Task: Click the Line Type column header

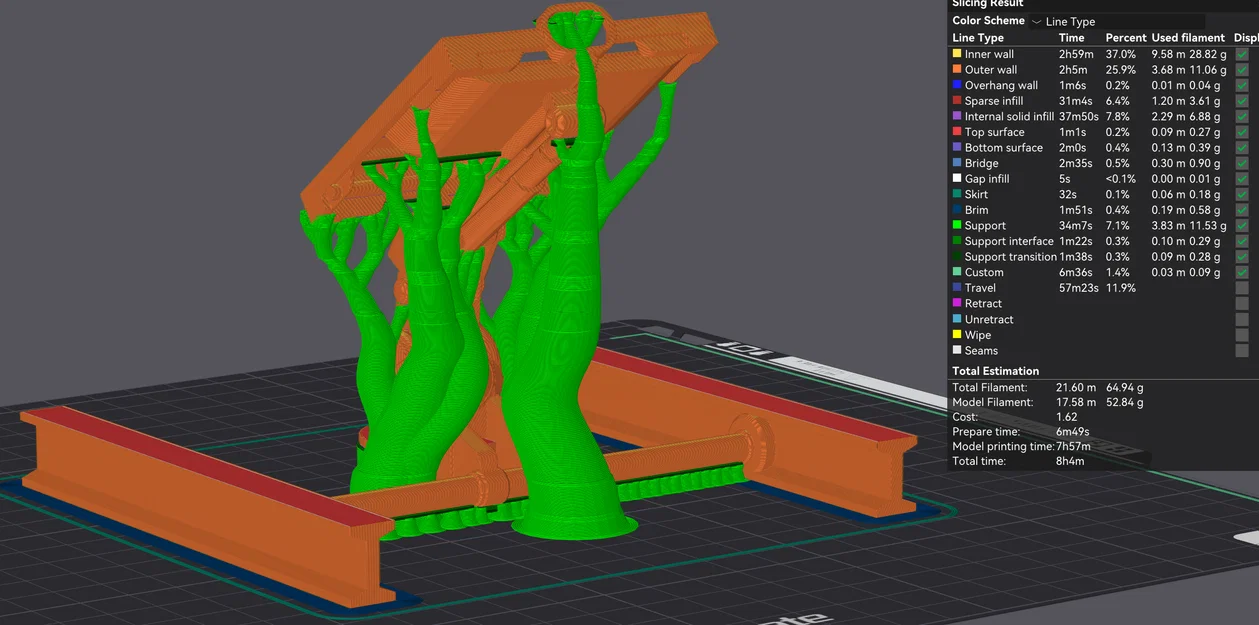Action: coord(978,38)
